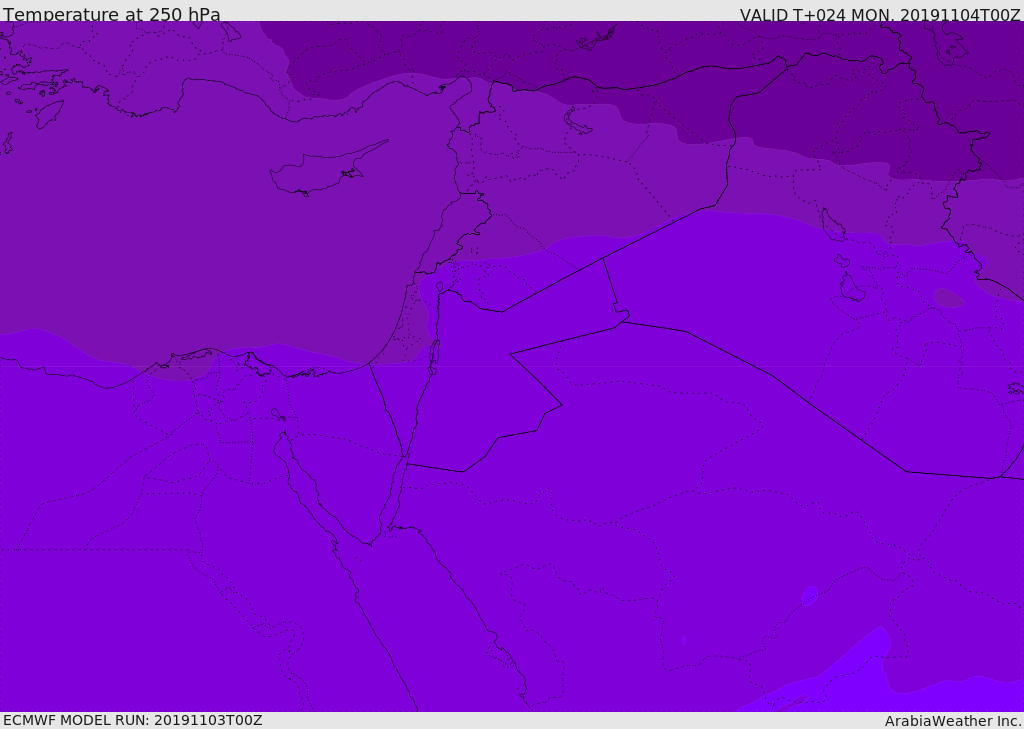Click the 'ArabiaWeather Inc.' credit text
Viewport: 1024px width, 729px height.
[953, 721]
